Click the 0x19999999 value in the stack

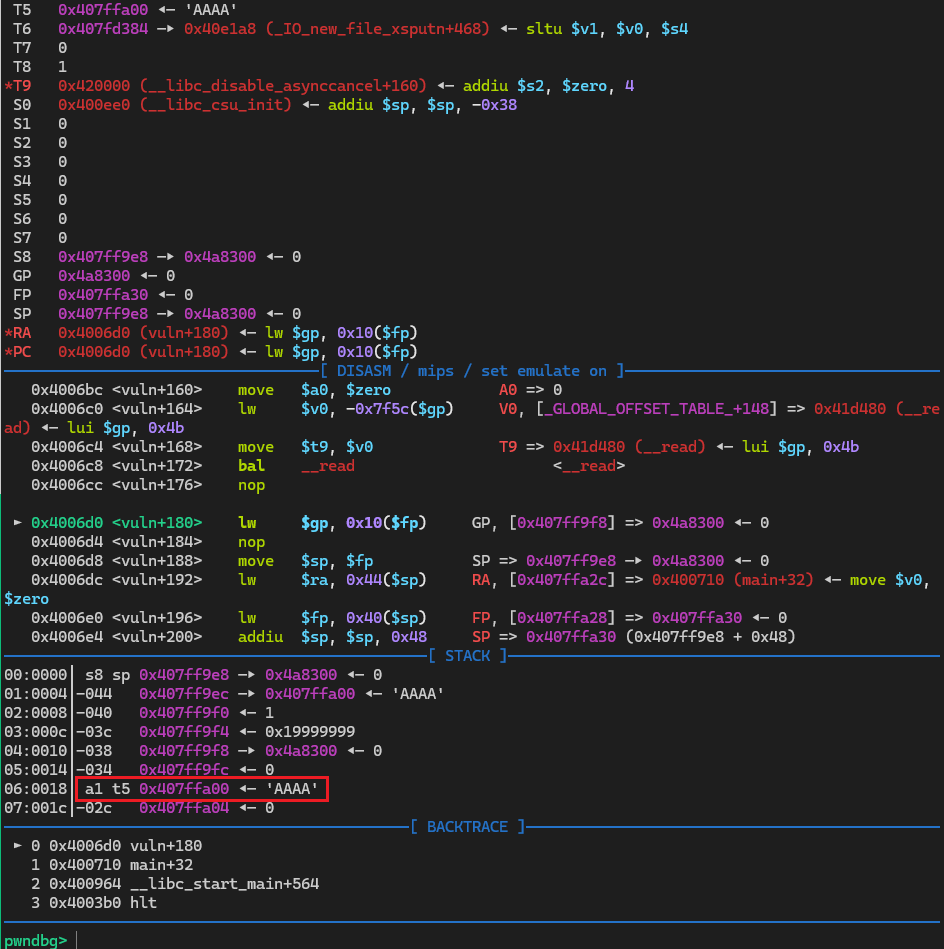pyautogui.click(x=309, y=732)
